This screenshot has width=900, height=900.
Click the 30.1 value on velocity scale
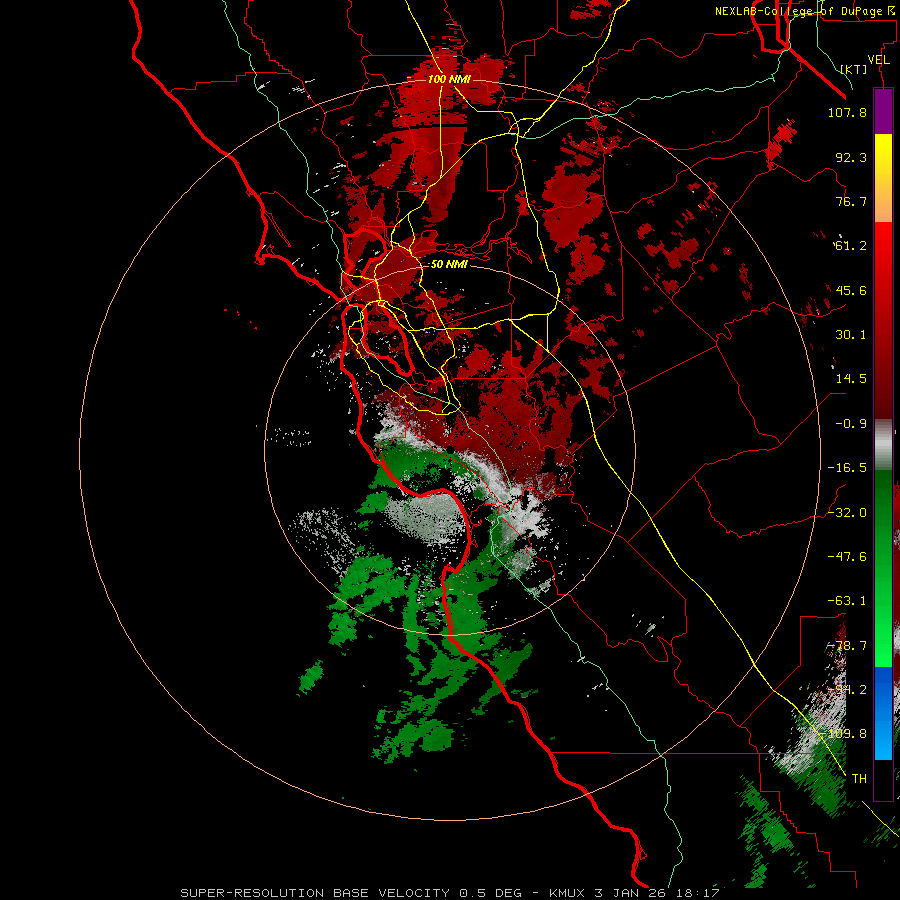851,335
